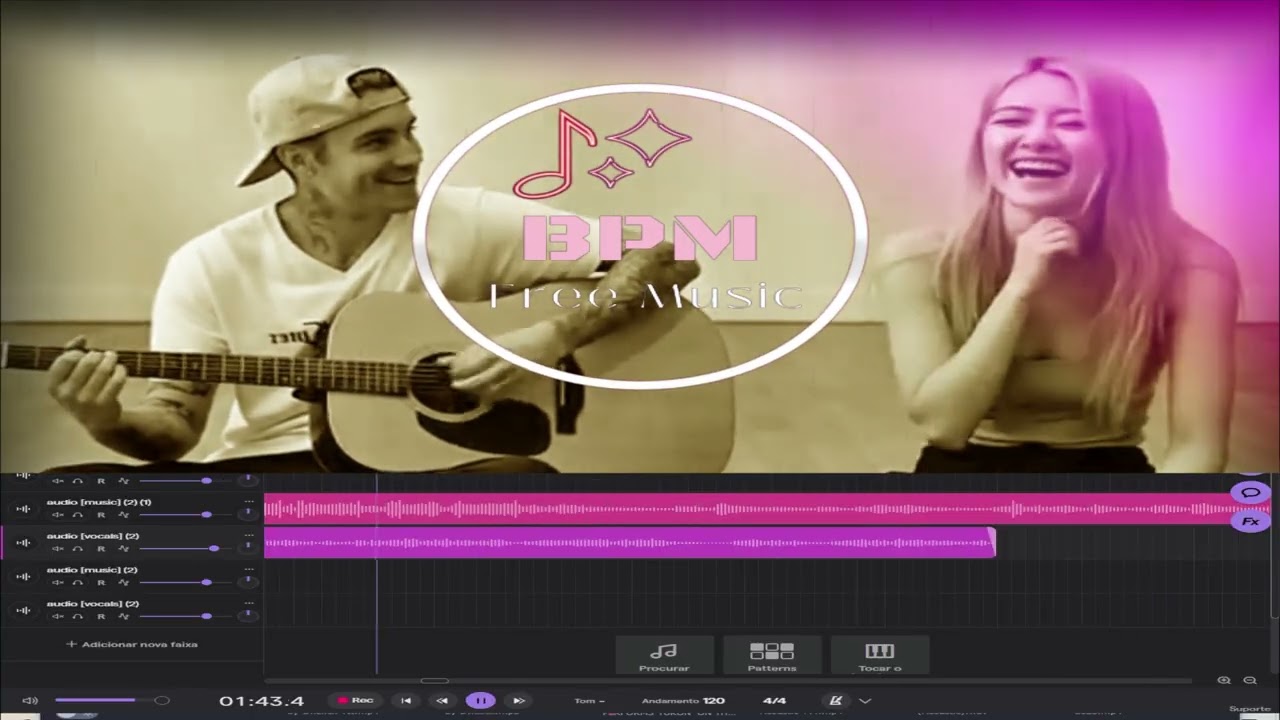Open three-dot menu of empty audio [vocals] (2)
Viewport: 1280px width, 720px height.
click(249, 603)
